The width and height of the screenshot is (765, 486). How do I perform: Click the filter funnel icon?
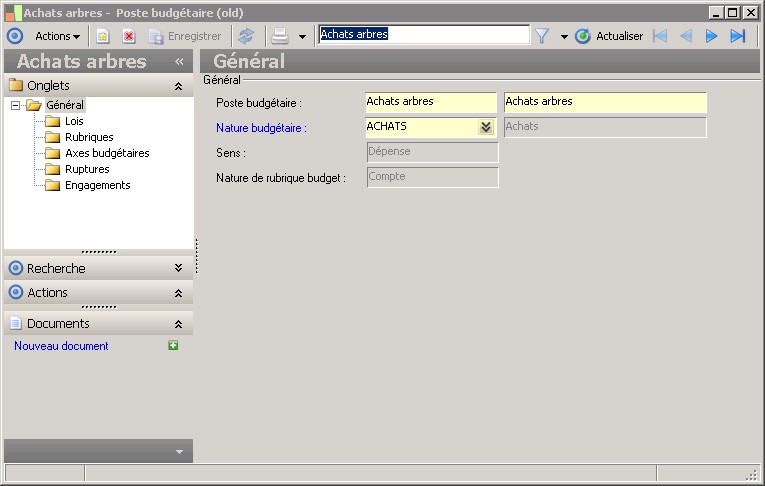pos(542,36)
